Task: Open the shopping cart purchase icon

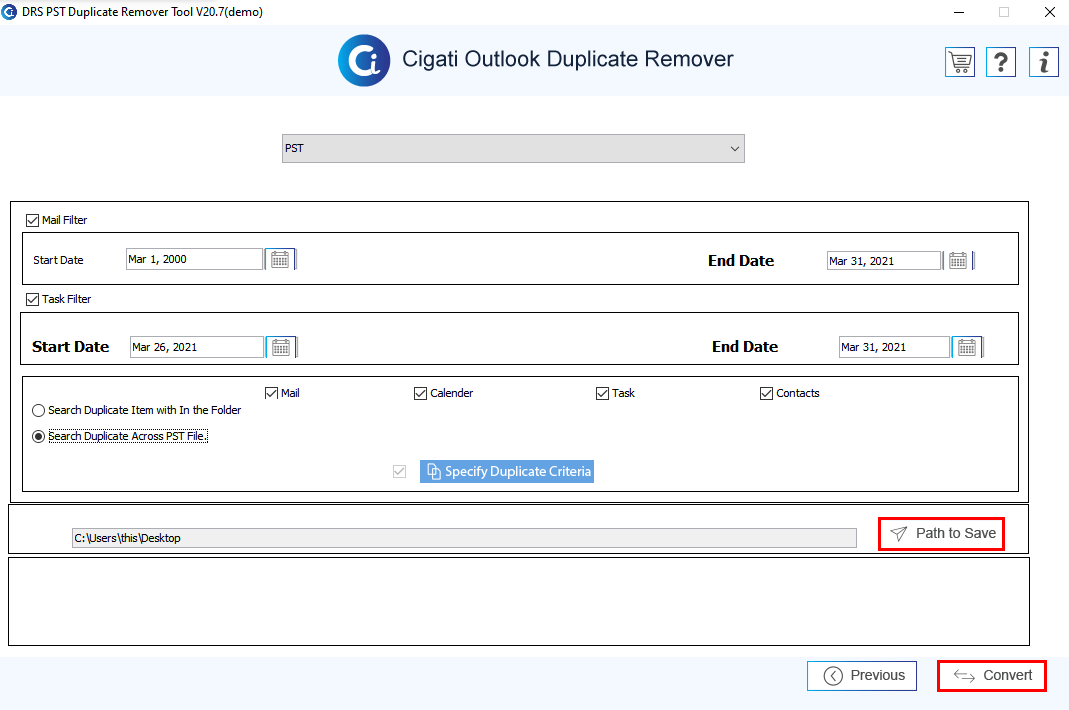Action: (x=960, y=63)
